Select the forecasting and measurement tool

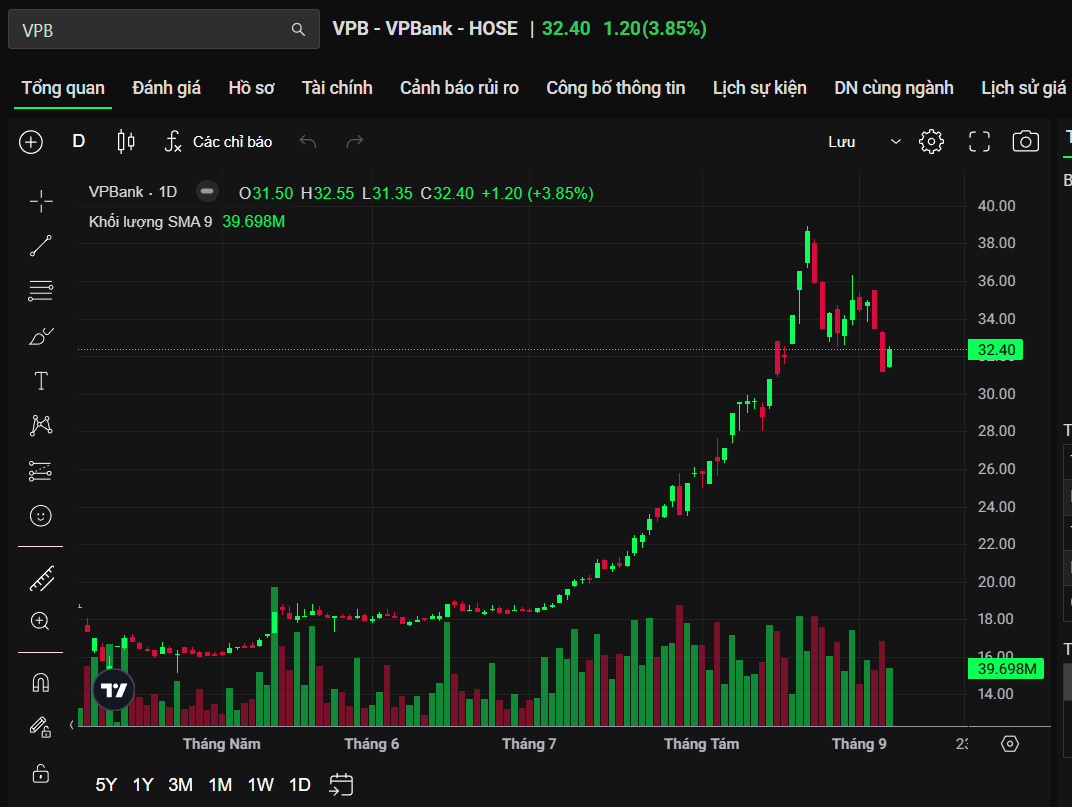41,471
